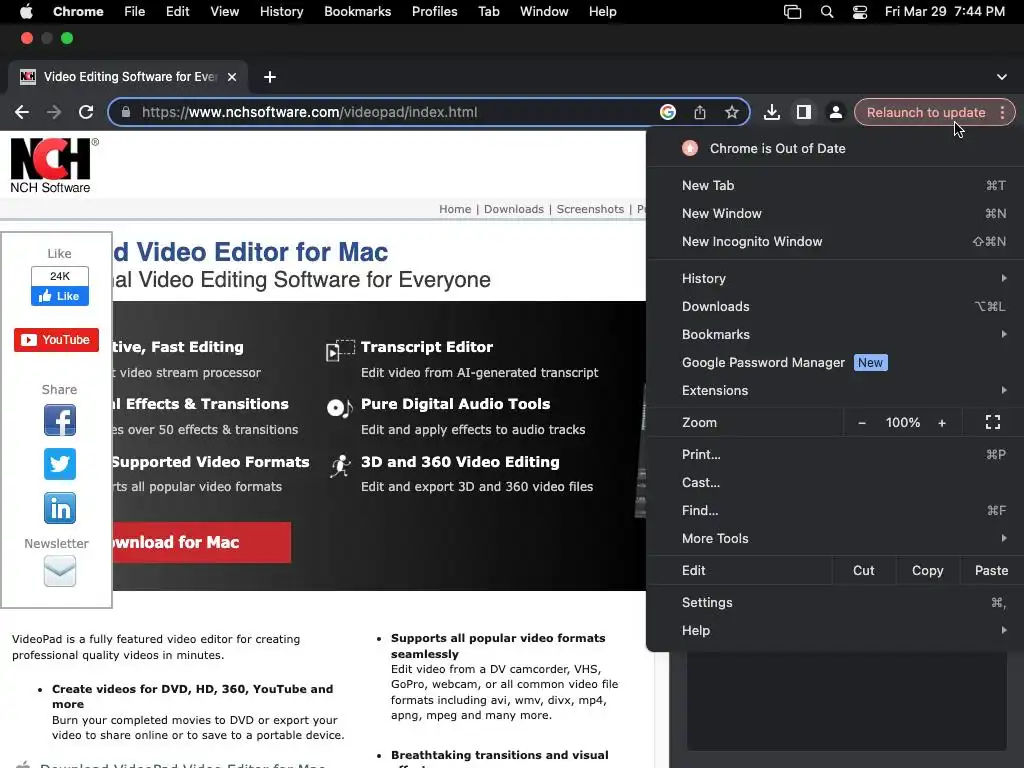Open Downloads from the Chrome menu
The image size is (1024, 768).
pos(835,306)
